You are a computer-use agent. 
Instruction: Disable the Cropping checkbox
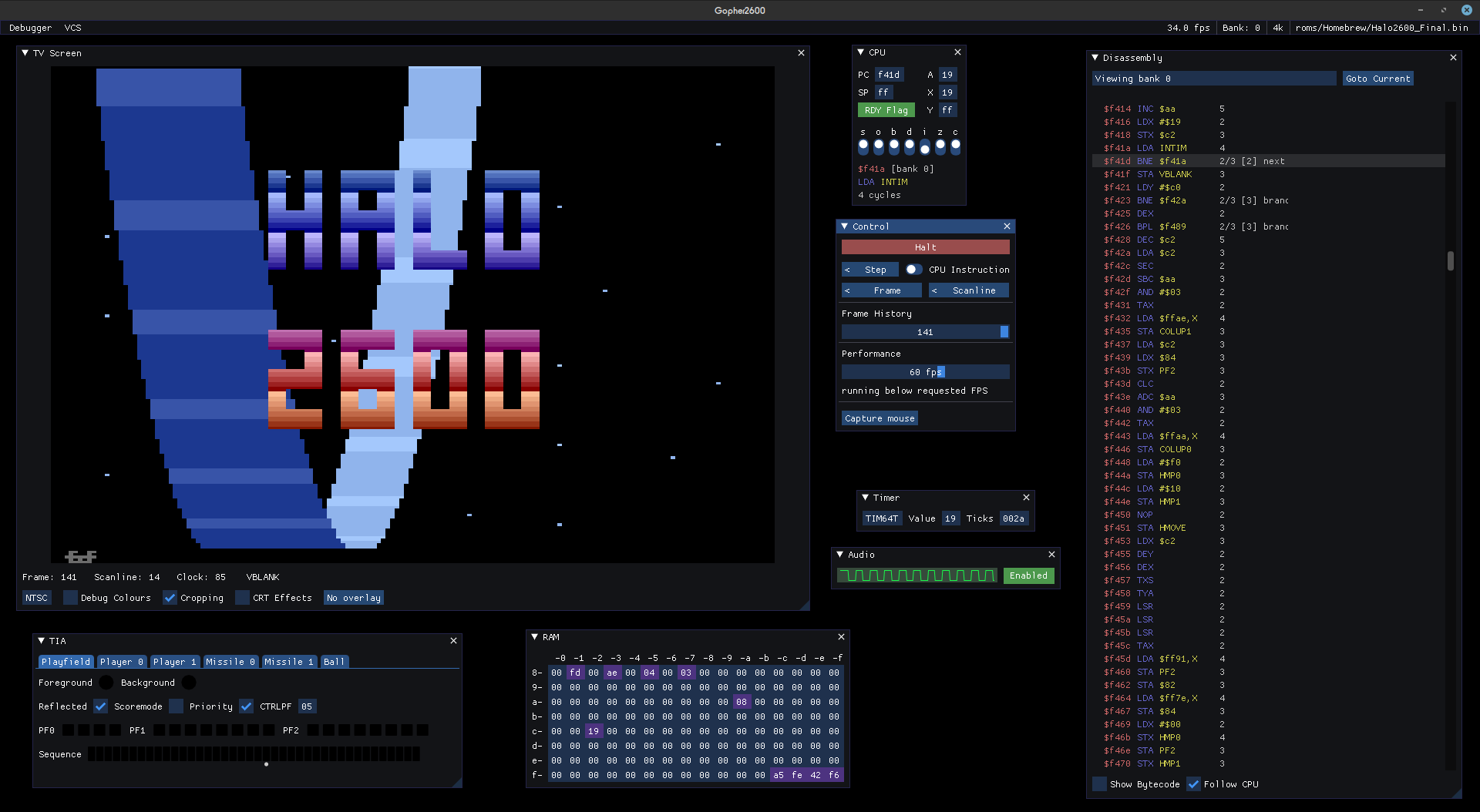tap(170, 598)
